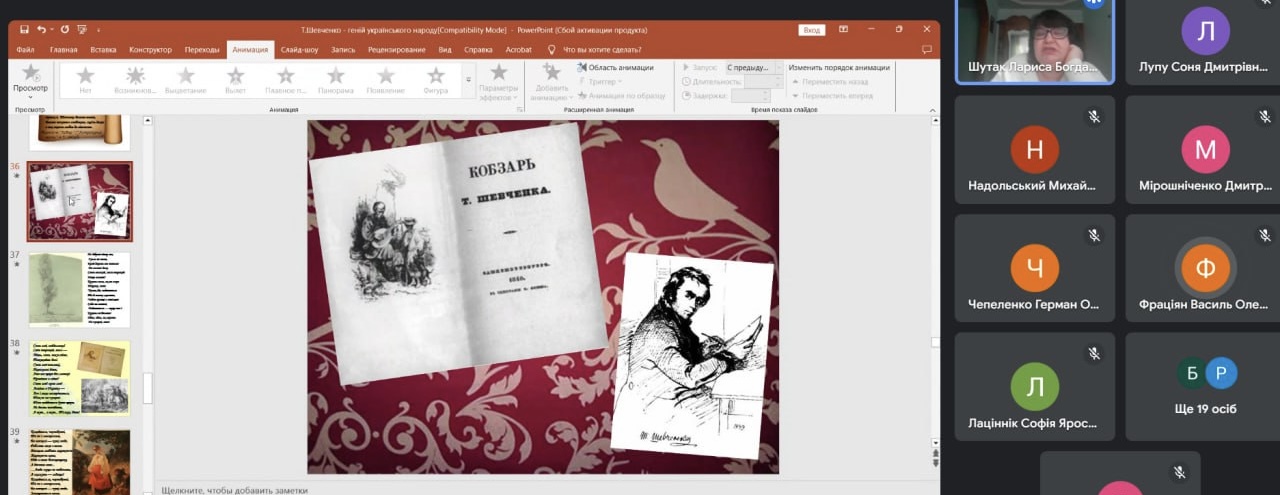Image resolution: width=1280 pixels, height=495 pixels.
Task: Open the Переходы tab
Action: click(x=202, y=49)
